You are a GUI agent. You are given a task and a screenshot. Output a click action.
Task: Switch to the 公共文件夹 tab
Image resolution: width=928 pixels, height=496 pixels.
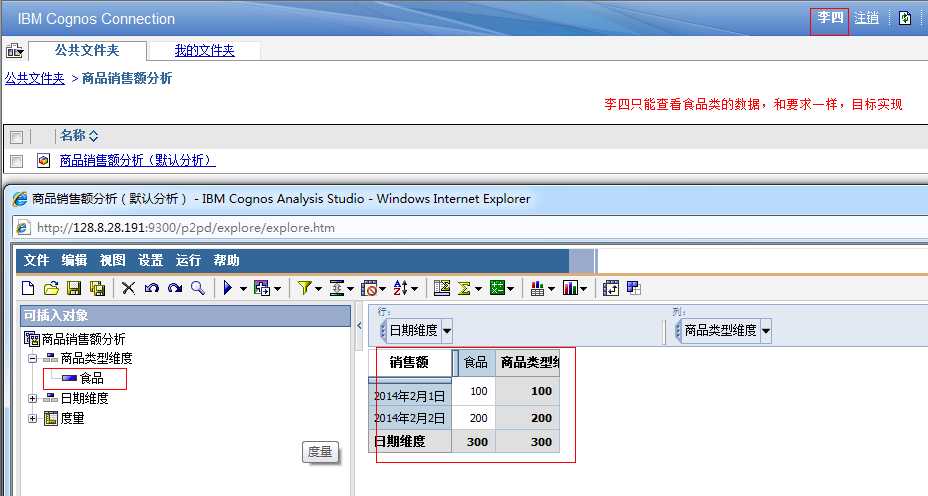(87, 51)
